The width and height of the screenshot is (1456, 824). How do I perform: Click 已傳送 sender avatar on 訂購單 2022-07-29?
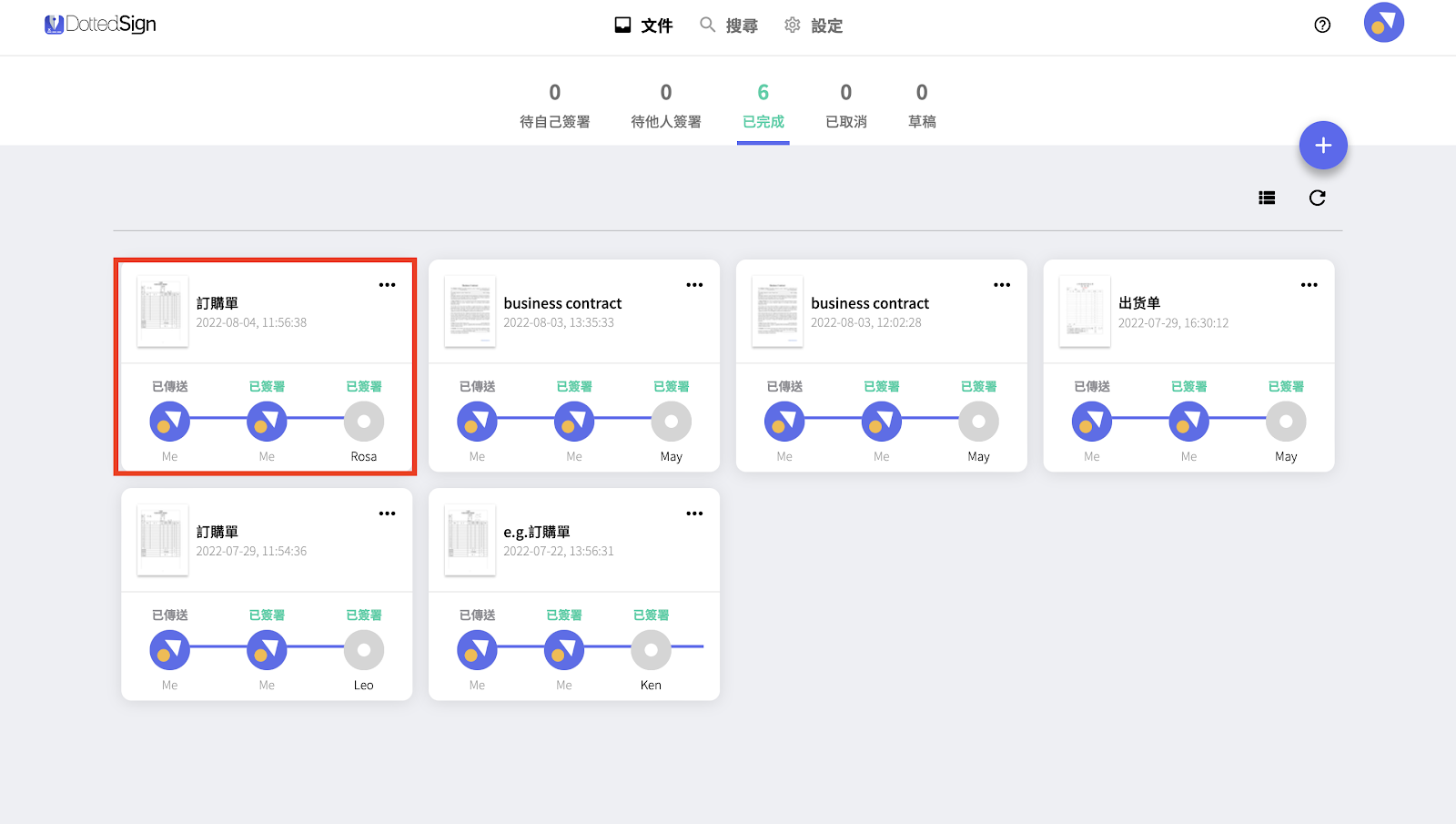170,650
